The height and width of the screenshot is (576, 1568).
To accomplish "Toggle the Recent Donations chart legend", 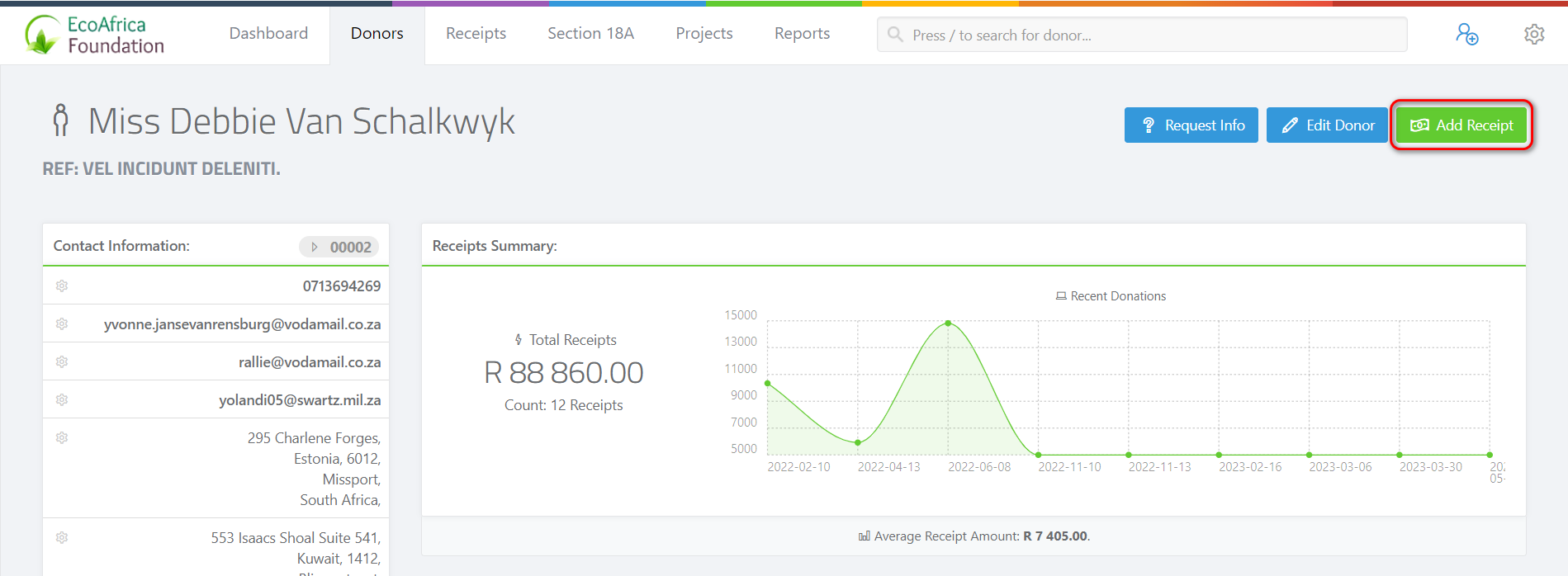I will (1111, 296).
